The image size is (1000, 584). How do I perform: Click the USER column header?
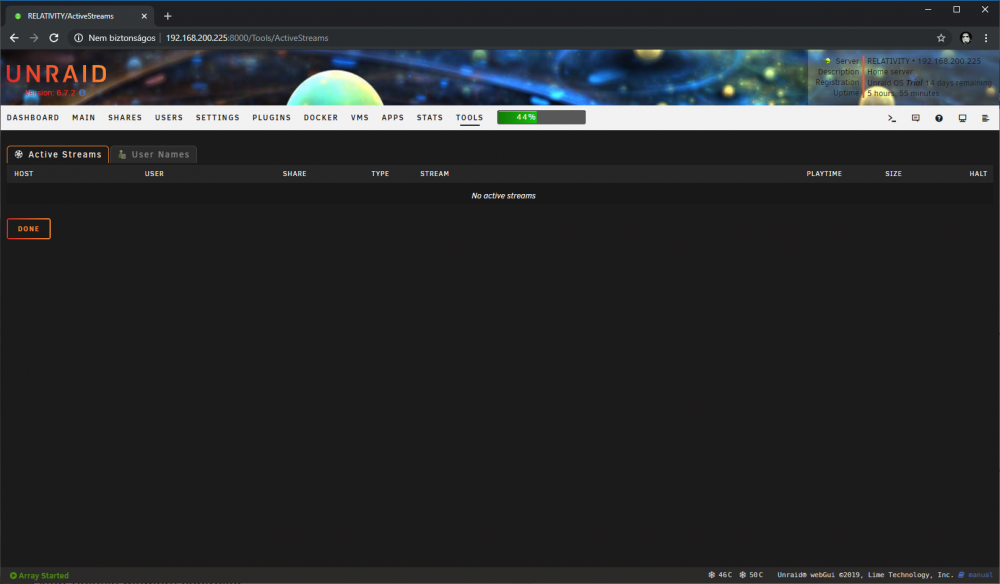154,173
